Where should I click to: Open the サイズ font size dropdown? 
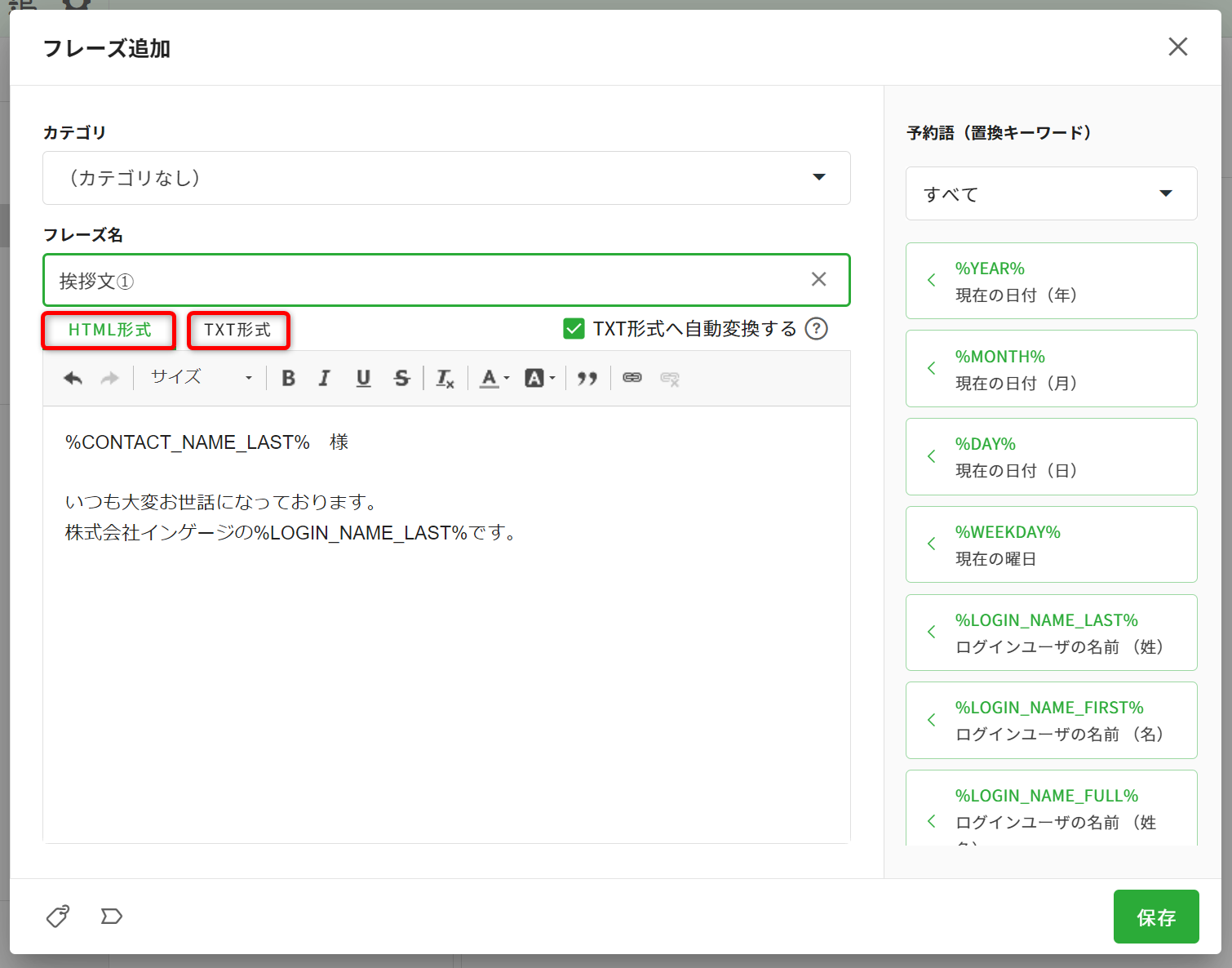pos(201,378)
